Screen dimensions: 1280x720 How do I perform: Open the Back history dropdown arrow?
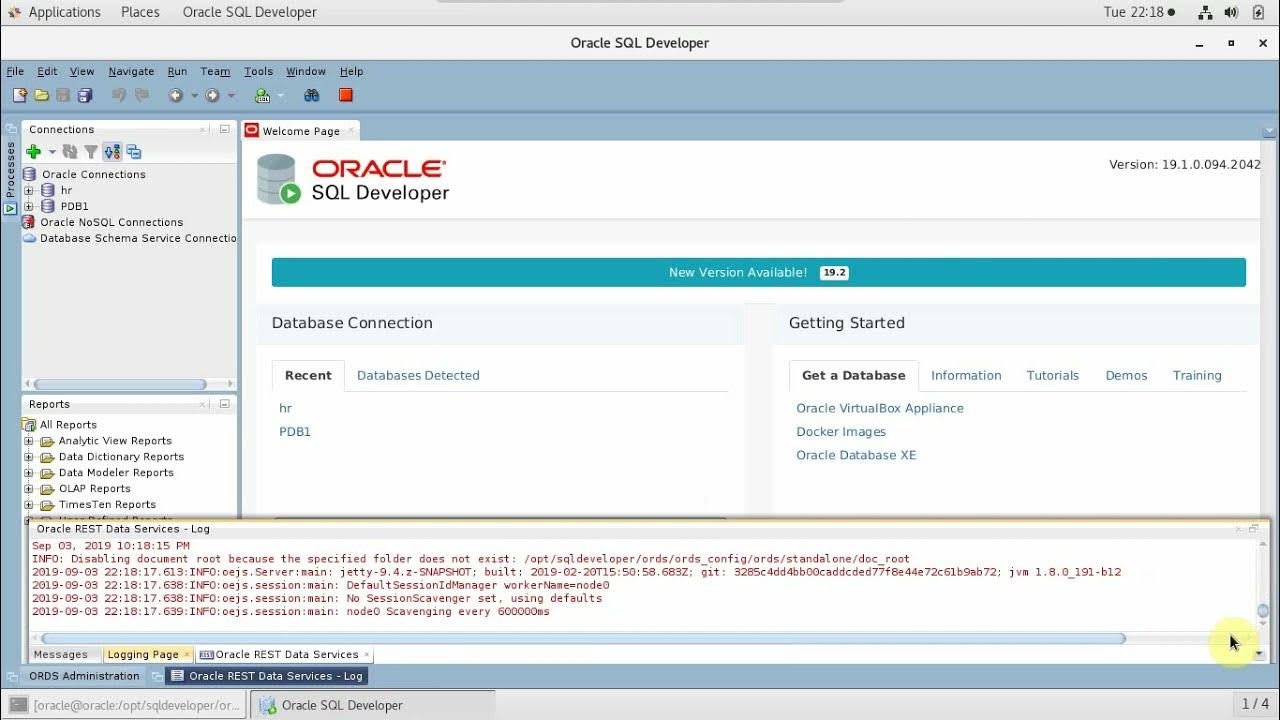click(x=194, y=96)
